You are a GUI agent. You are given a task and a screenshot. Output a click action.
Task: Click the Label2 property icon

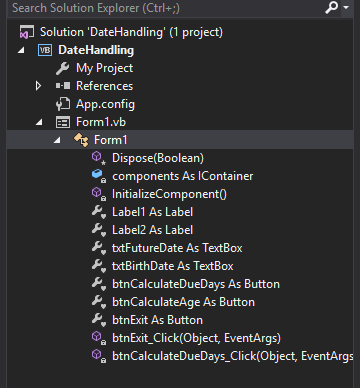[x=99, y=230]
